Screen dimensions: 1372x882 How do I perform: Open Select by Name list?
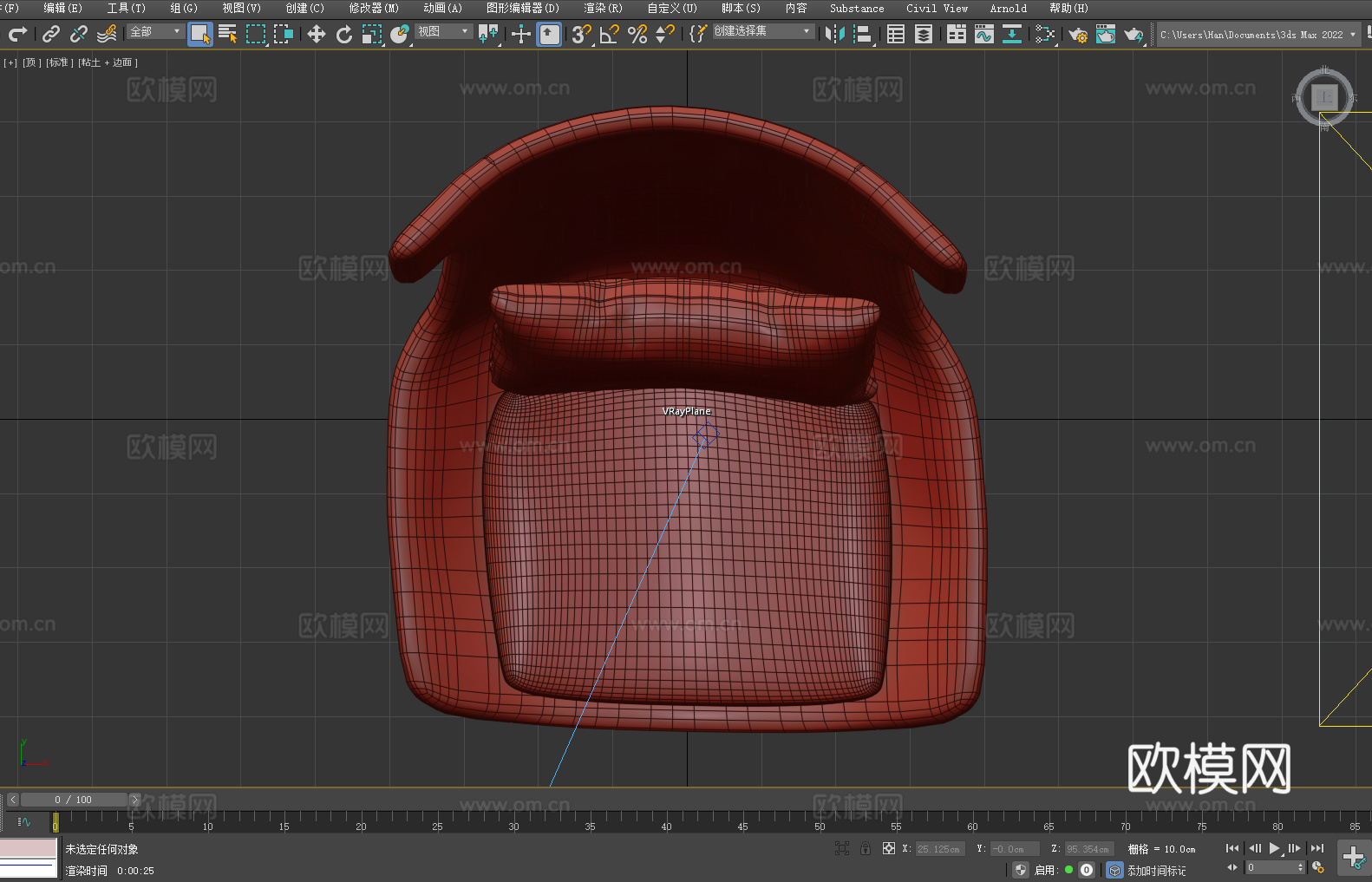pyautogui.click(x=228, y=34)
